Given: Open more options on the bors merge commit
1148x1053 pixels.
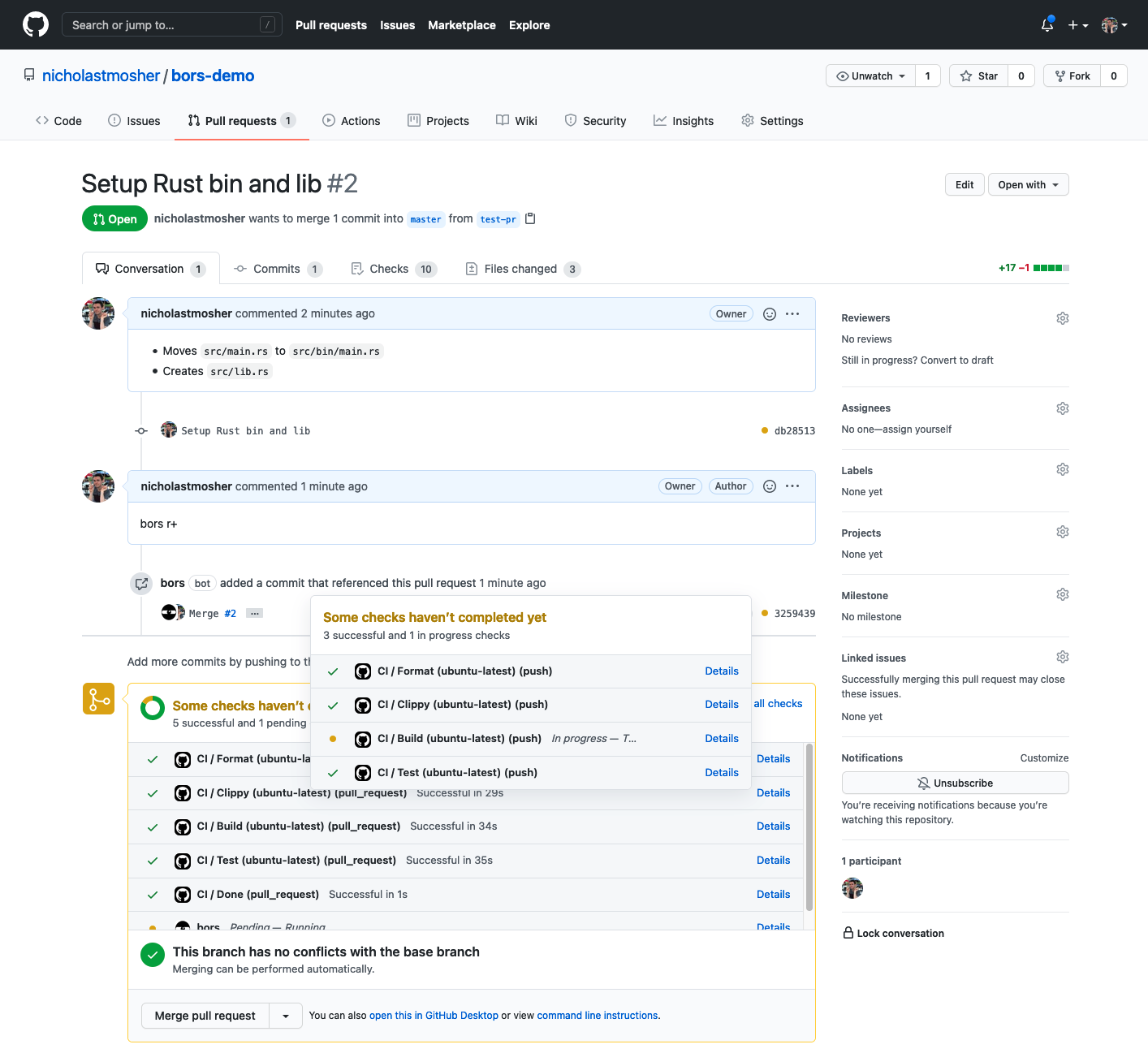Looking at the screenshot, I should 254,612.
